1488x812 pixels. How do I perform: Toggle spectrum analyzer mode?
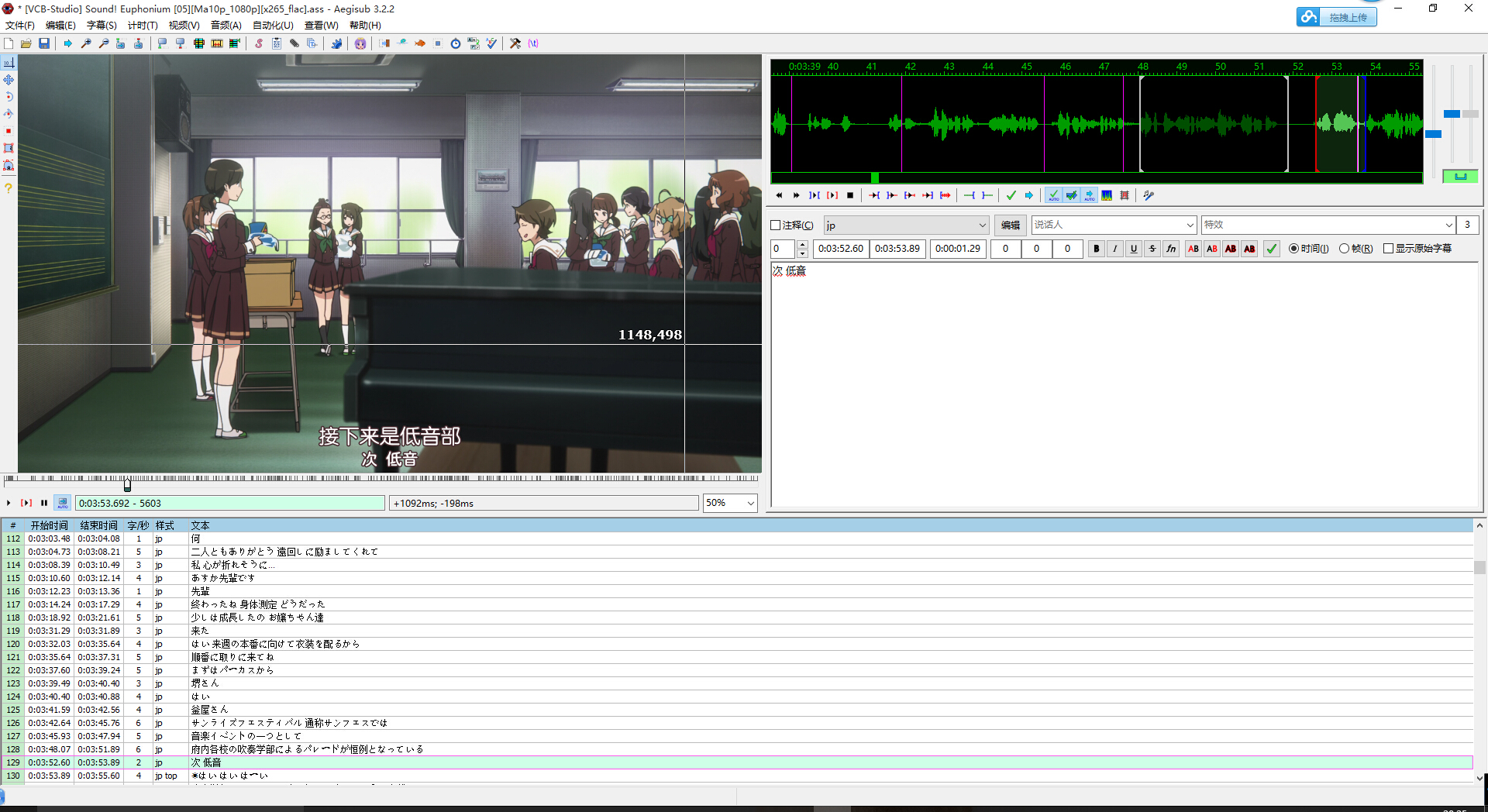coord(1107,195)
